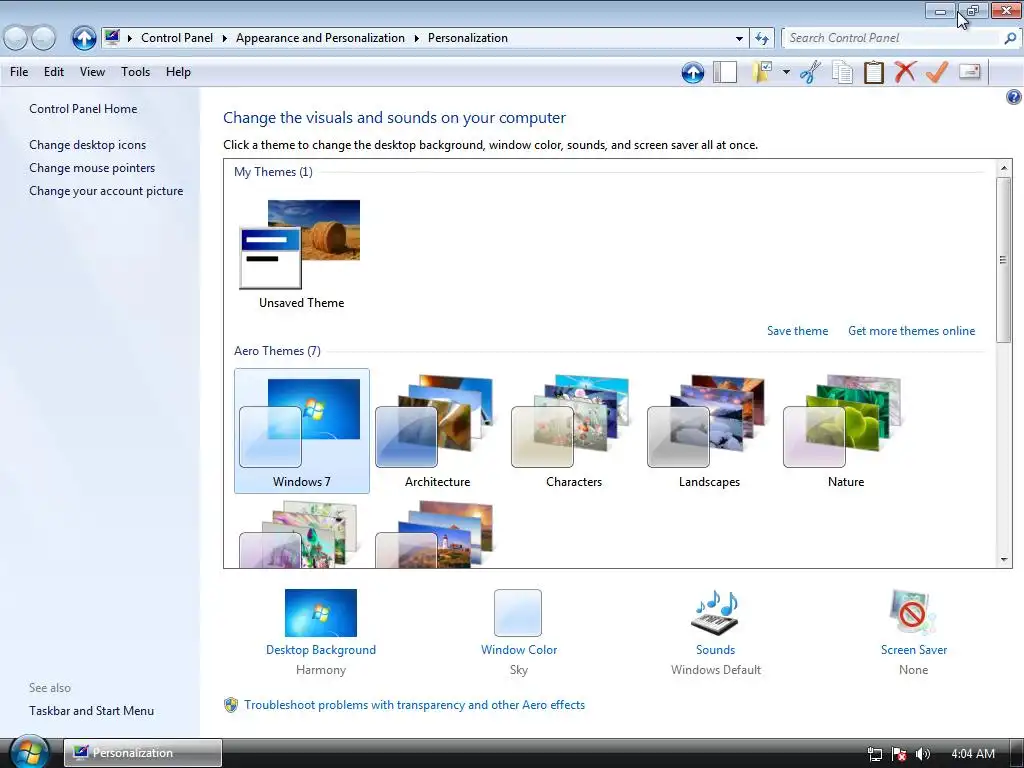Click the Personalization breadcrumb in the address bar

468,38
